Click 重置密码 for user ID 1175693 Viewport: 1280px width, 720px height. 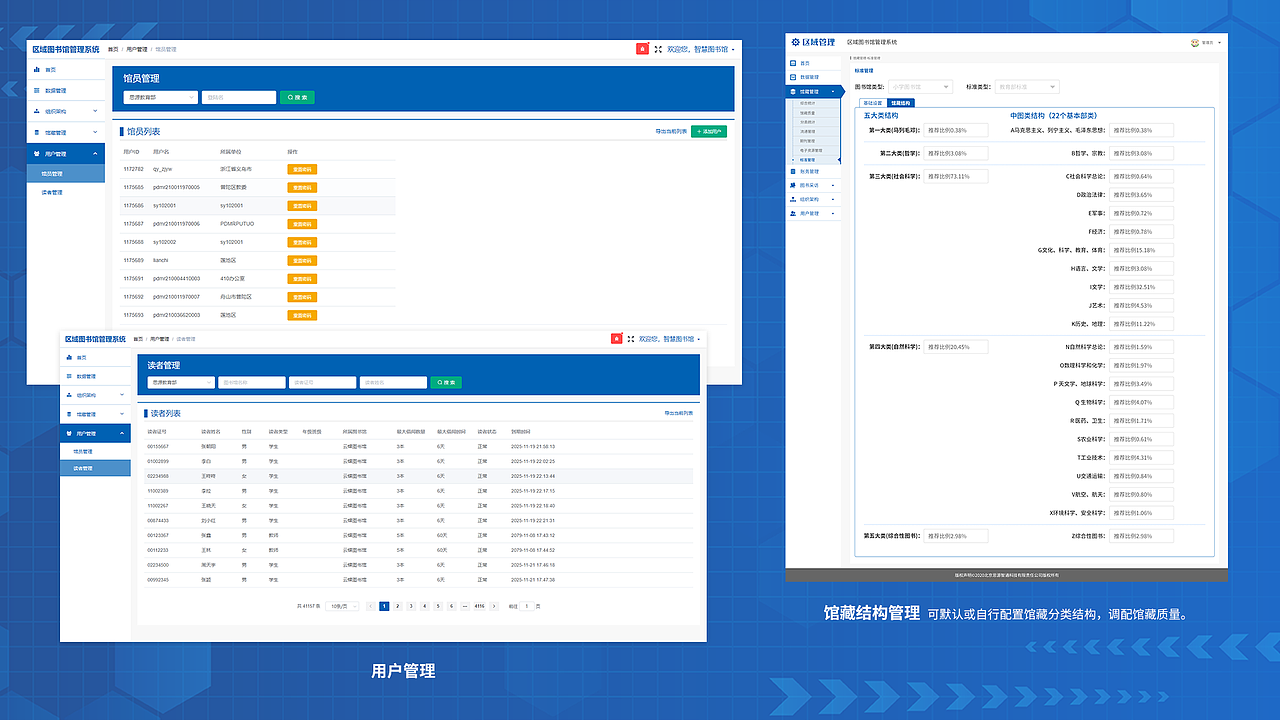coord(302,315)
